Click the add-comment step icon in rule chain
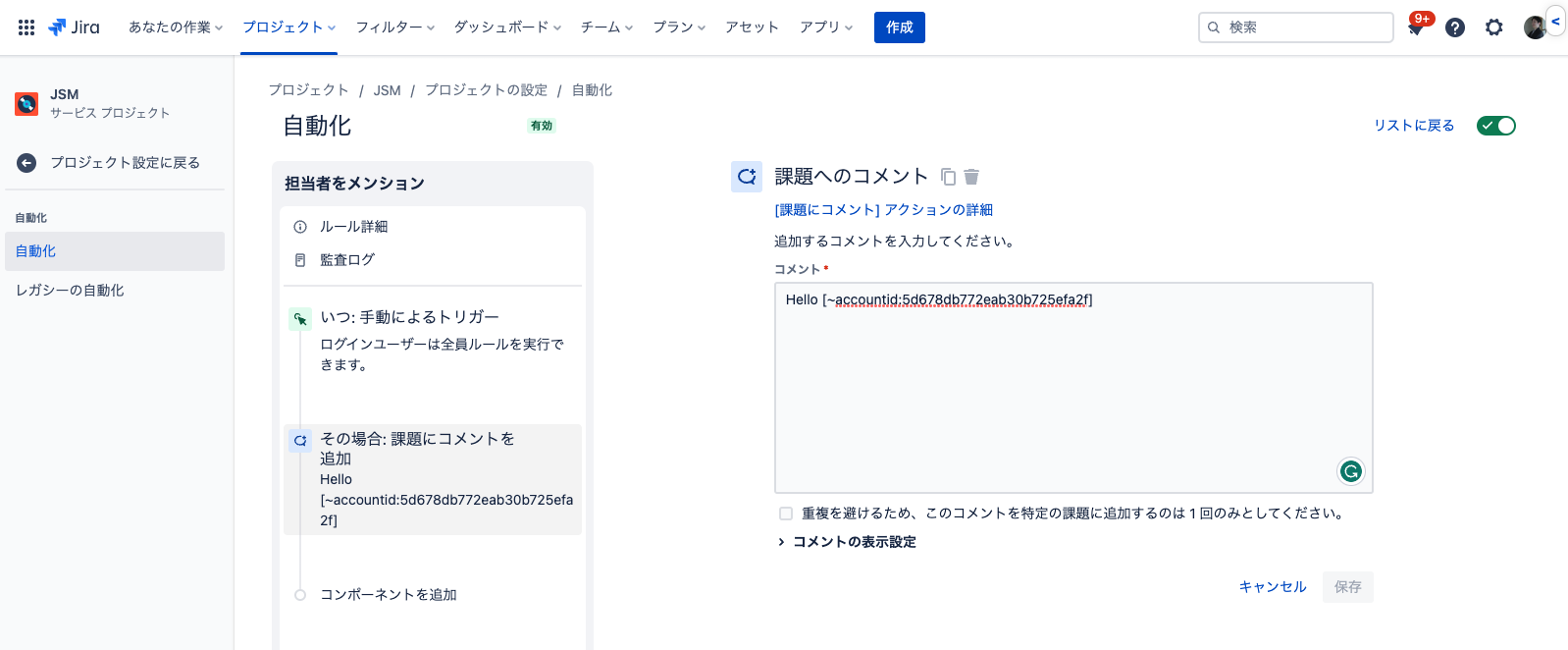Screen dimensions: 1568x650 coord(300,441)
